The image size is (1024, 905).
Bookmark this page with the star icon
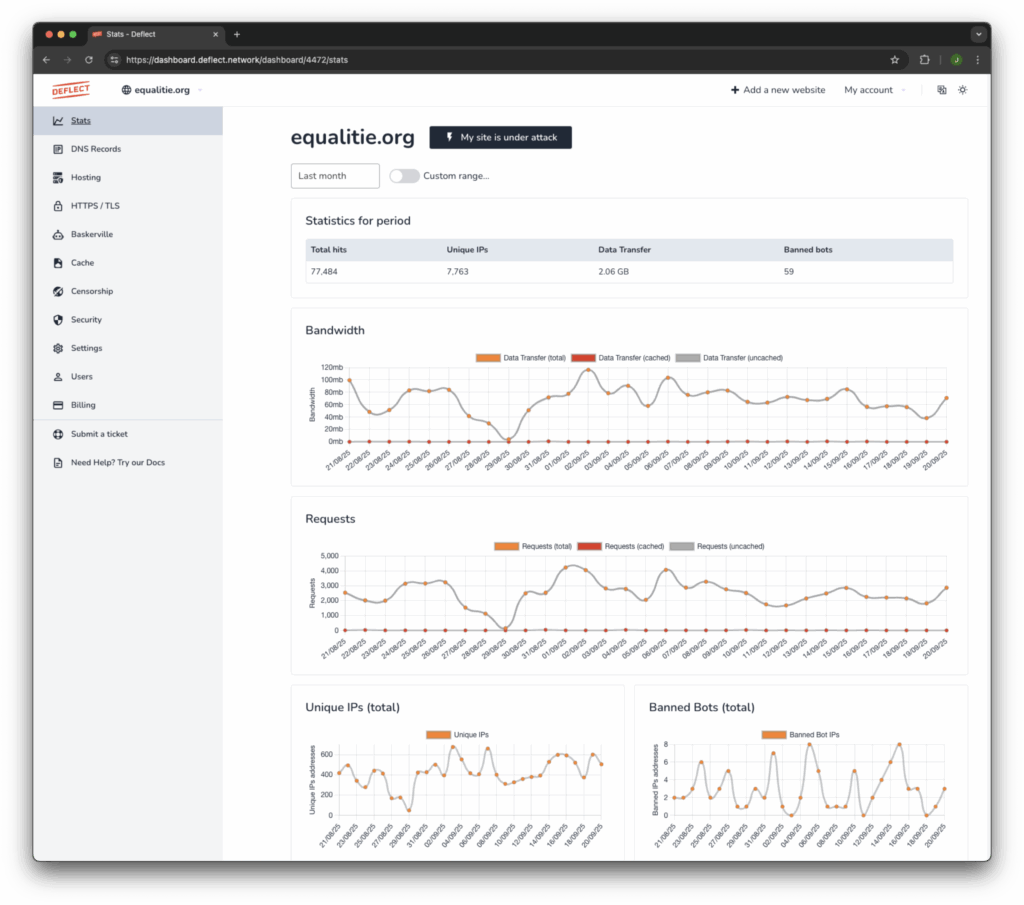point(894,60)
